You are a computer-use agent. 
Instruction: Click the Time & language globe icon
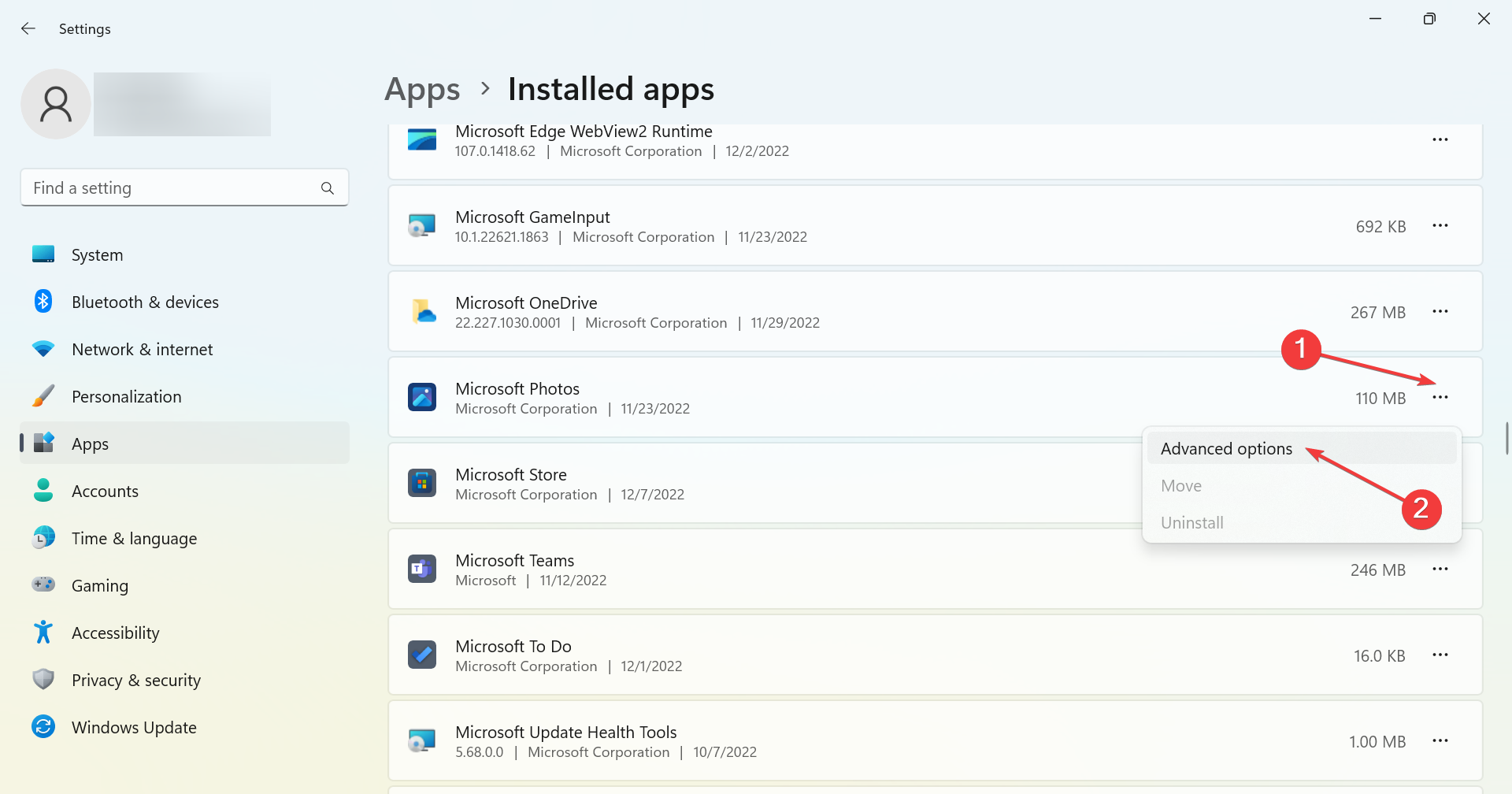[43, 537]
